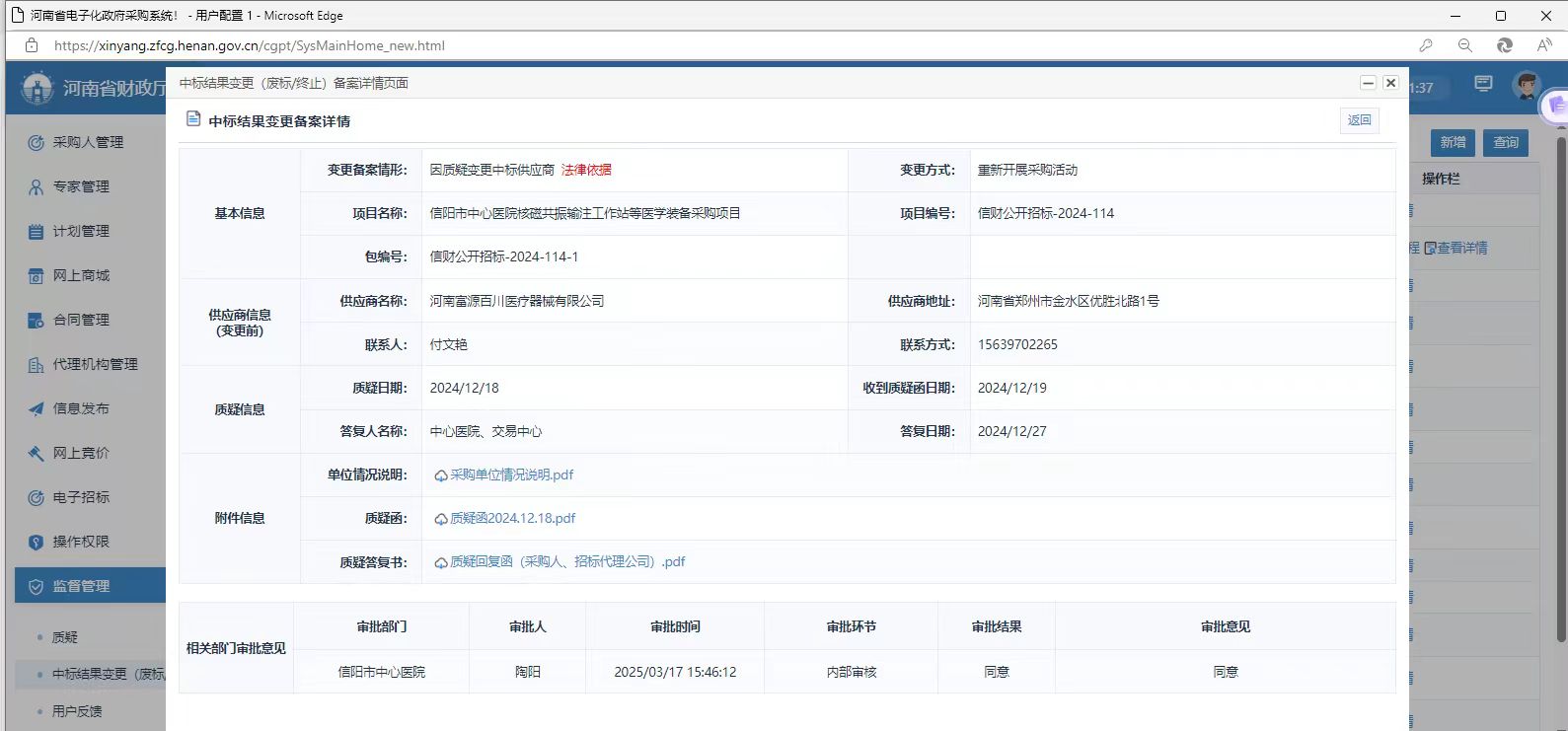Click the 操作权限 shield icon
The height and width of the screenshot is (731, 1568).
point(36,542)
